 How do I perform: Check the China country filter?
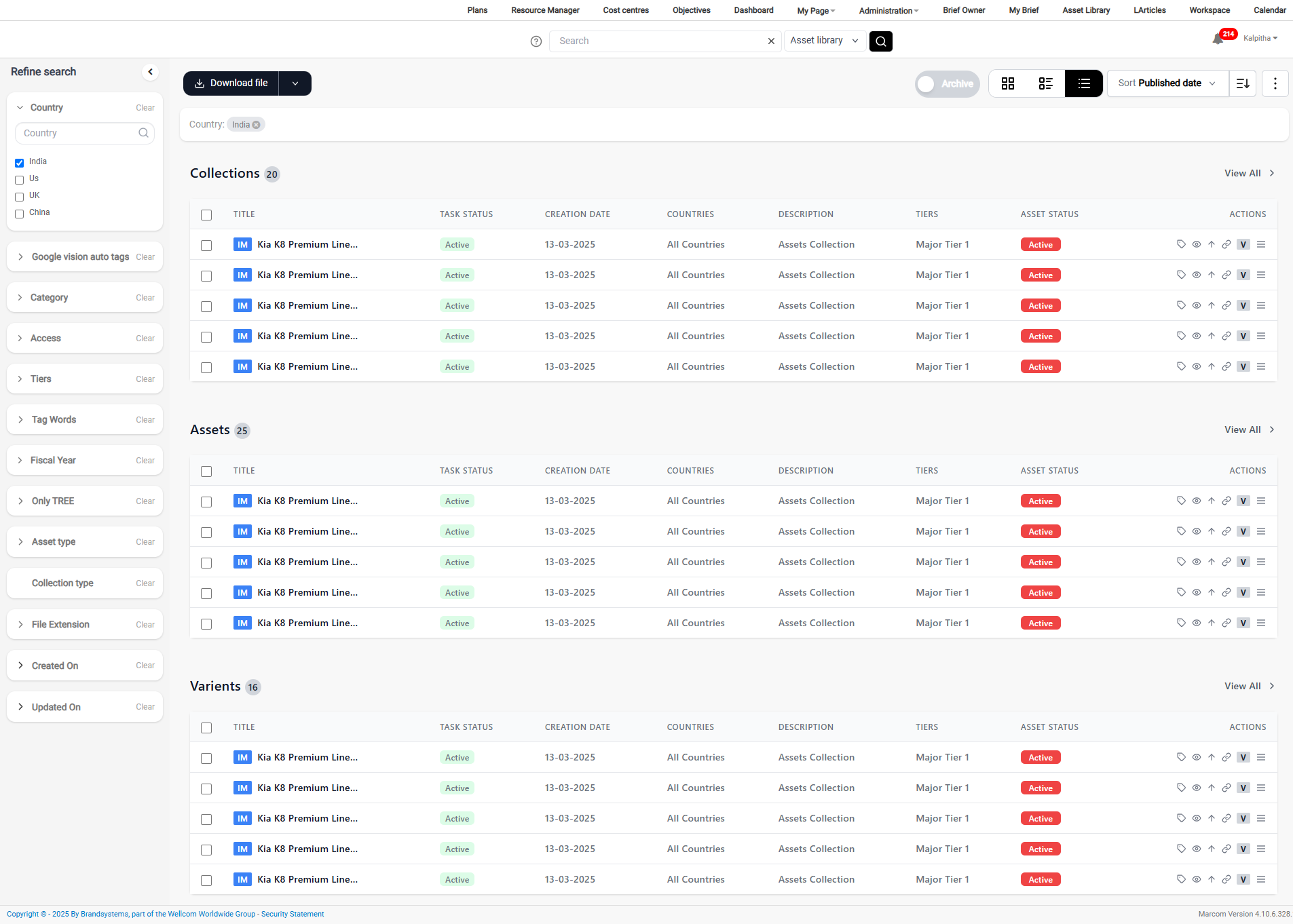[20, 214]
